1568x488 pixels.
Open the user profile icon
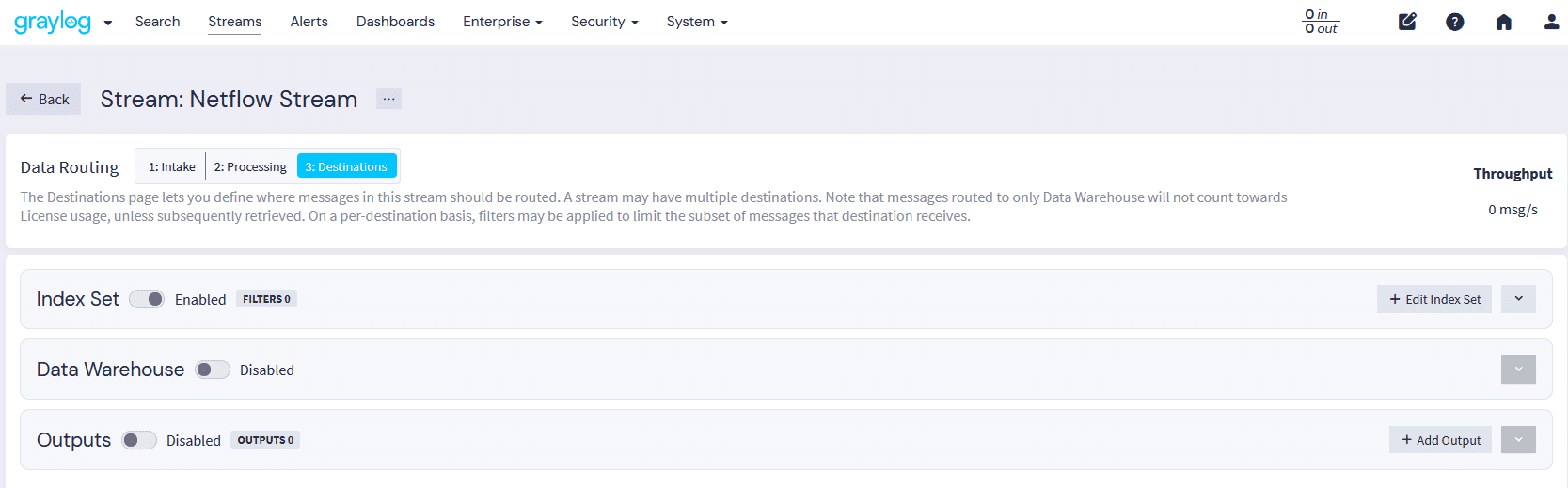point(1551,22)
